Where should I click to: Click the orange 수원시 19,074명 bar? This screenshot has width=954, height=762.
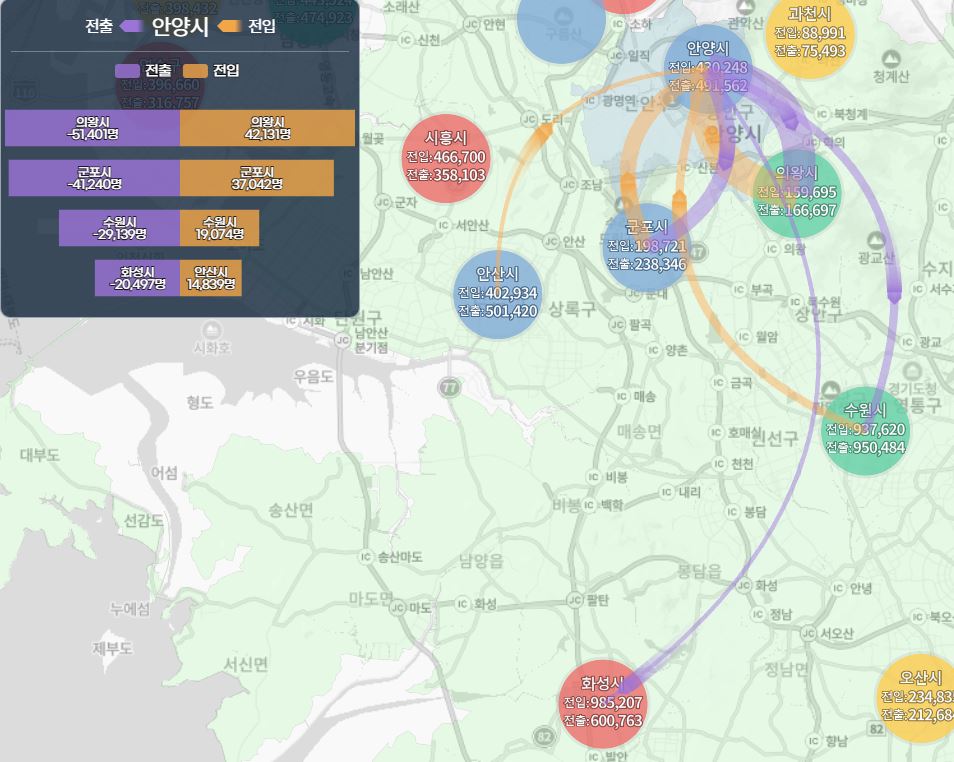click(x=220, y=228)
